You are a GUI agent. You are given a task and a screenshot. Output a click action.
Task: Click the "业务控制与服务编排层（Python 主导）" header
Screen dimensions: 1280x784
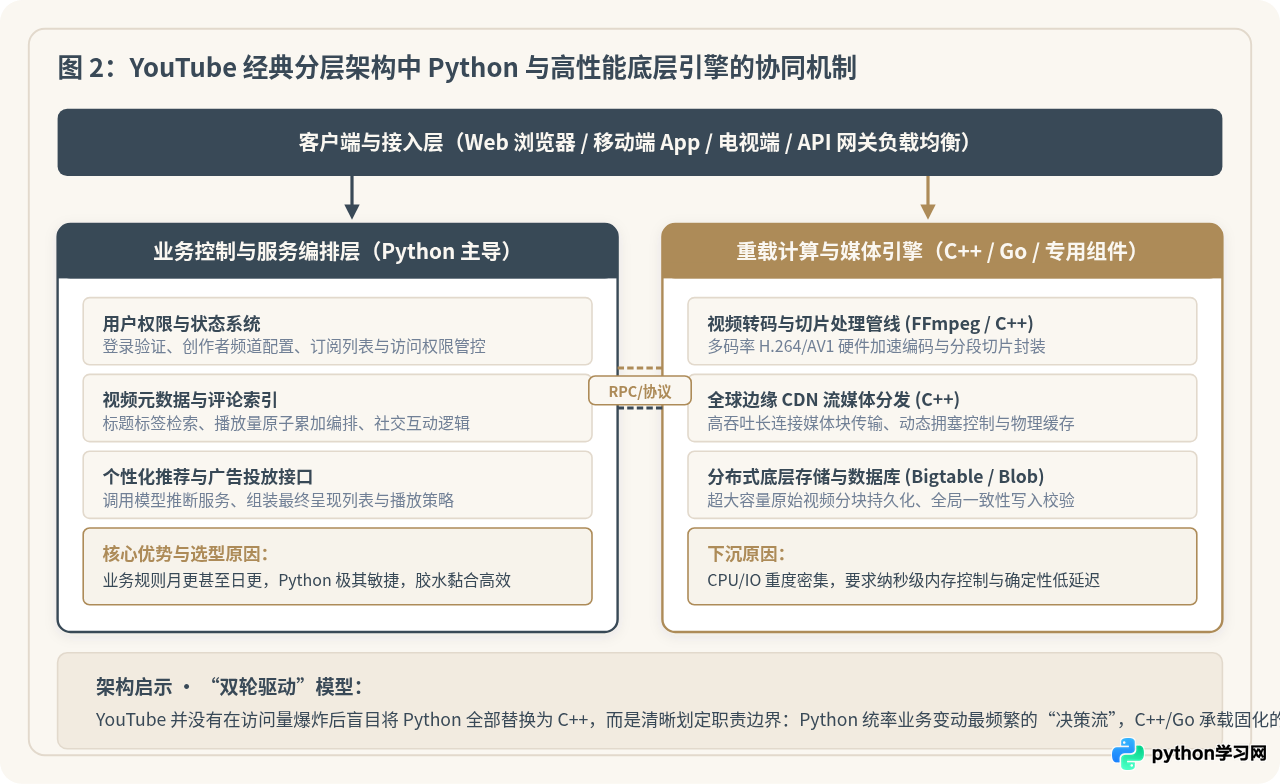pos(337,251)
